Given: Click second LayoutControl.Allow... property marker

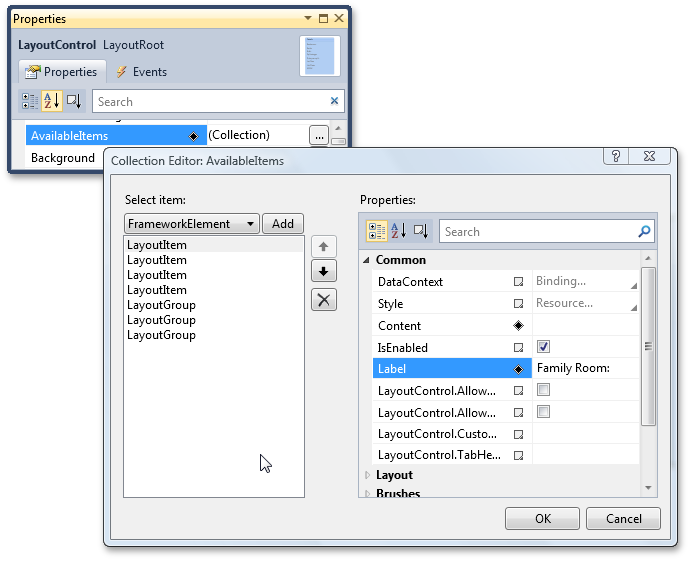Looking at the screenshot, I should (518, 413).
